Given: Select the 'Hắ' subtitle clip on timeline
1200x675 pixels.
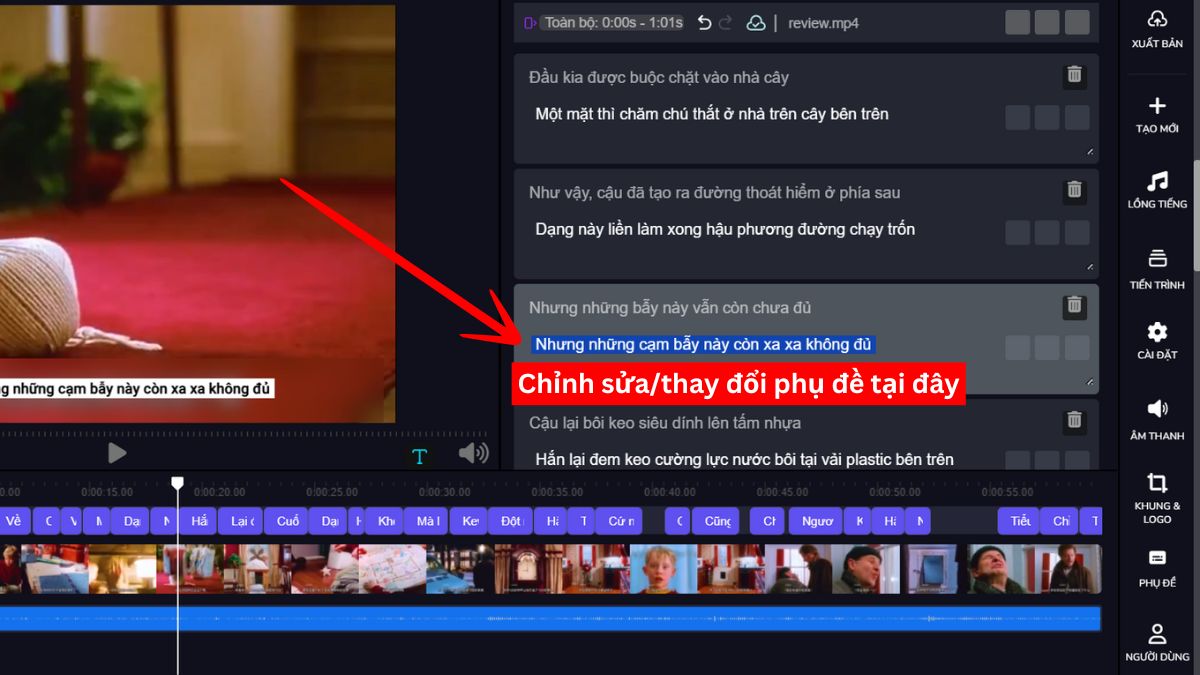Looking at the screenshot, I should [x=199, y=521].
